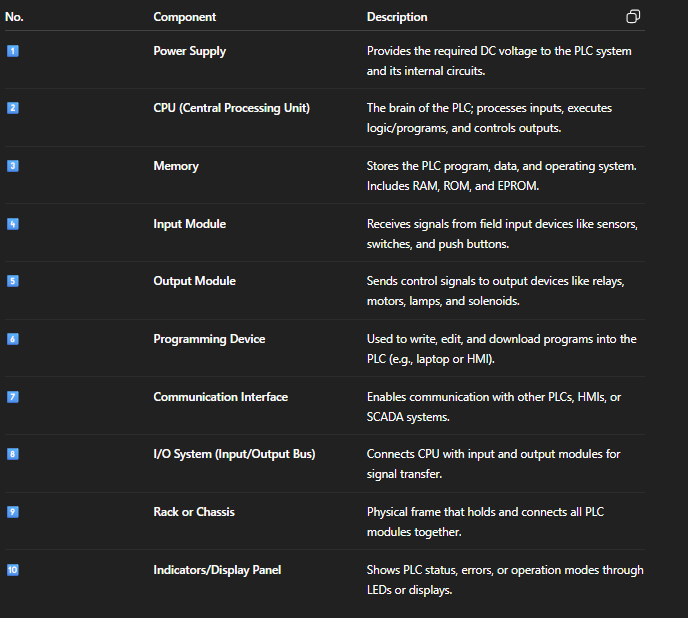Select the number 8 badge beside I/O System
This screenshot has width=688, height=618.
[x=13, y=454]
